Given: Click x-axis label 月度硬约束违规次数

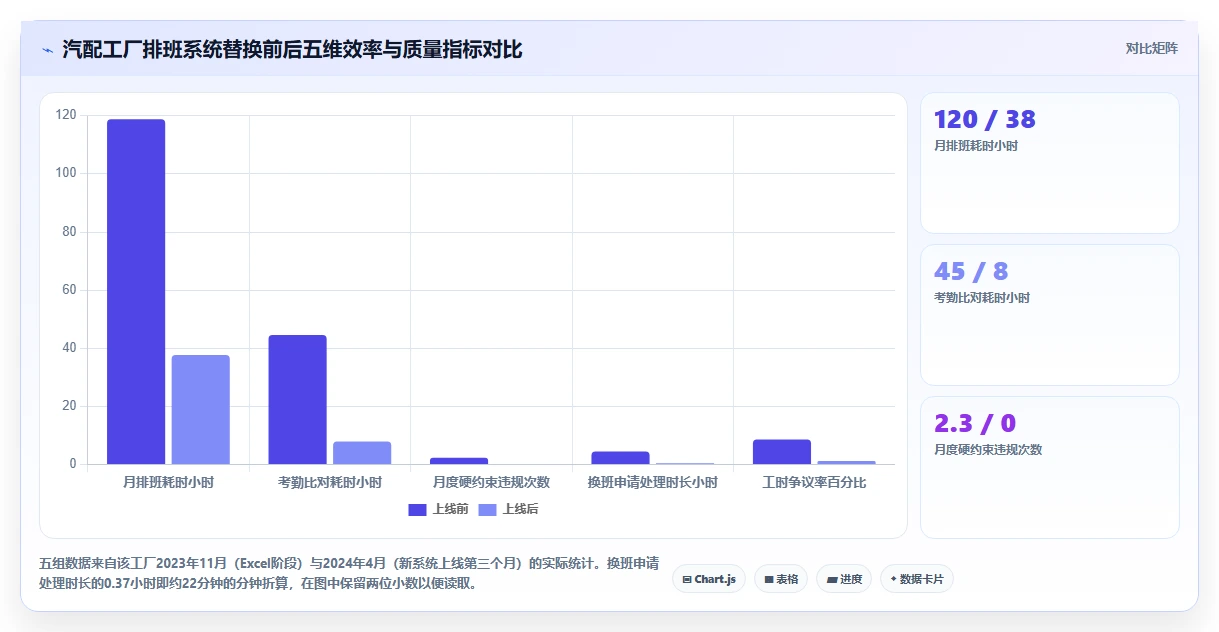Looking at the screenshot, I should click(x=491, y=482).
